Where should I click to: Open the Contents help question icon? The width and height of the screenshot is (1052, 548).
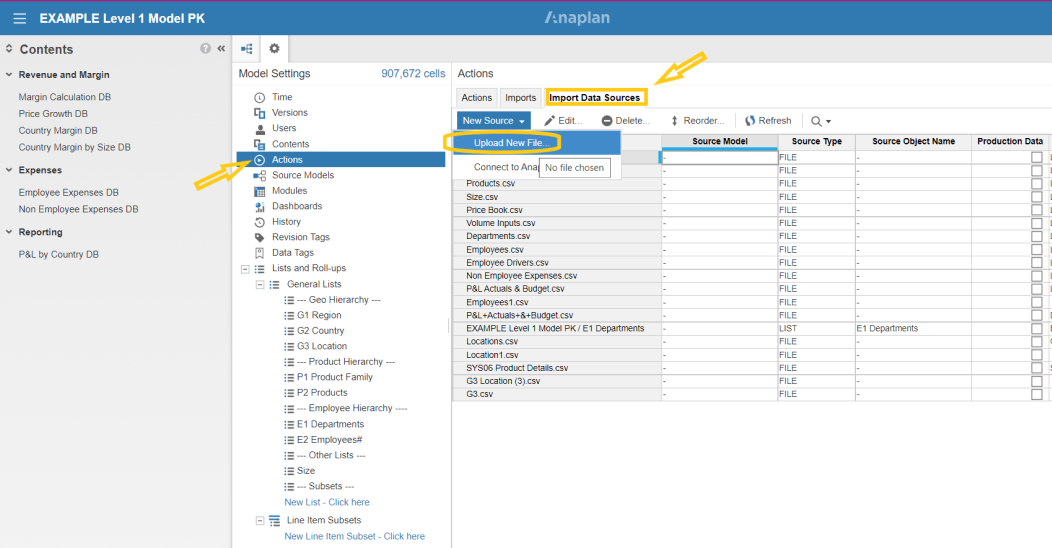(205, 48)
